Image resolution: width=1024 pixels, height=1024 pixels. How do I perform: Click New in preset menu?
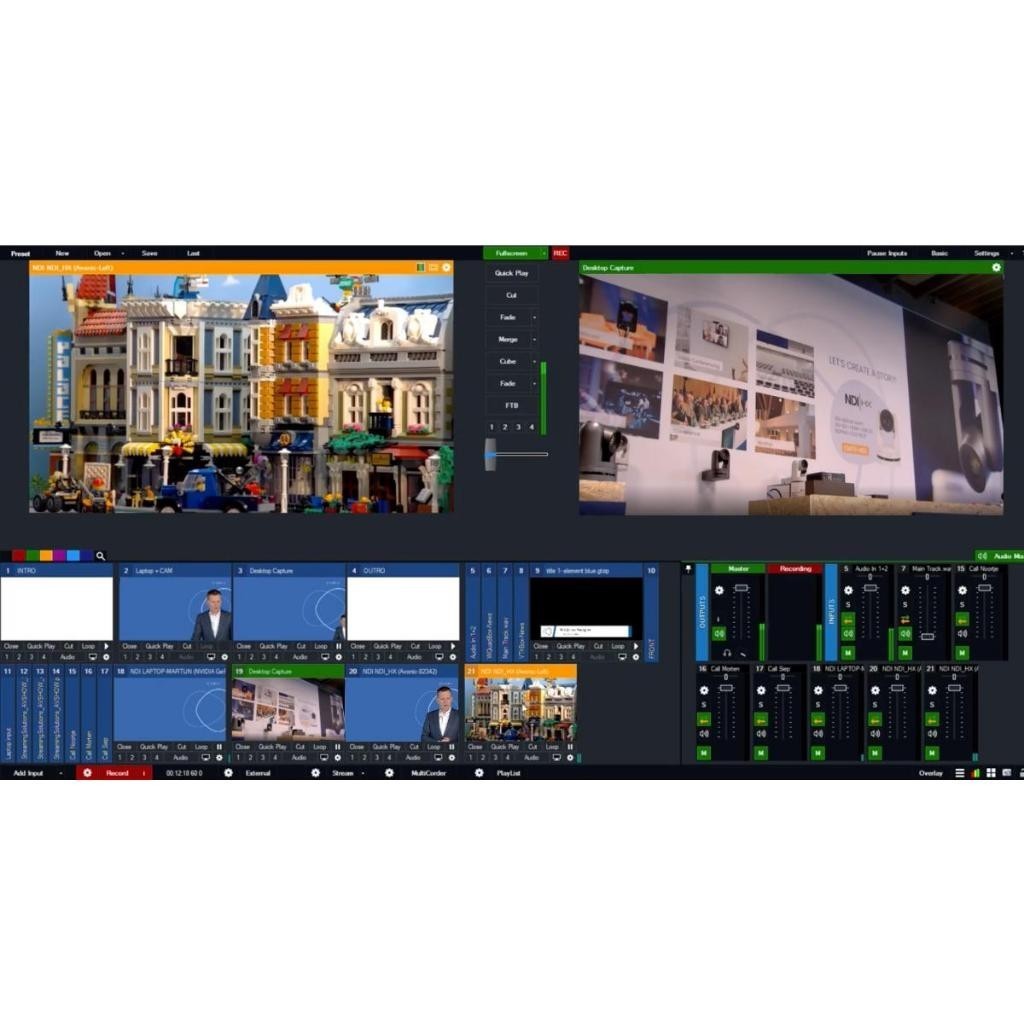tap(62, 253)
